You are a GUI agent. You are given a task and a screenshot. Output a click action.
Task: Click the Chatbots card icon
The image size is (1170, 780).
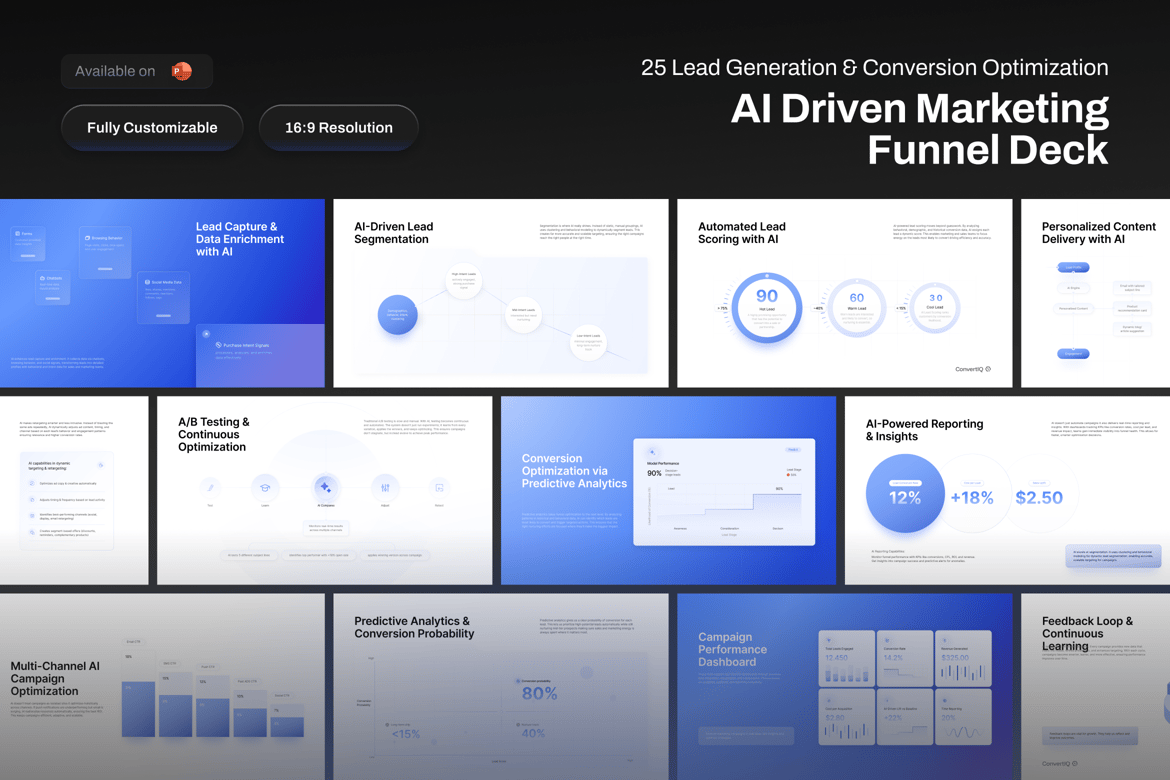coord(43,278)
